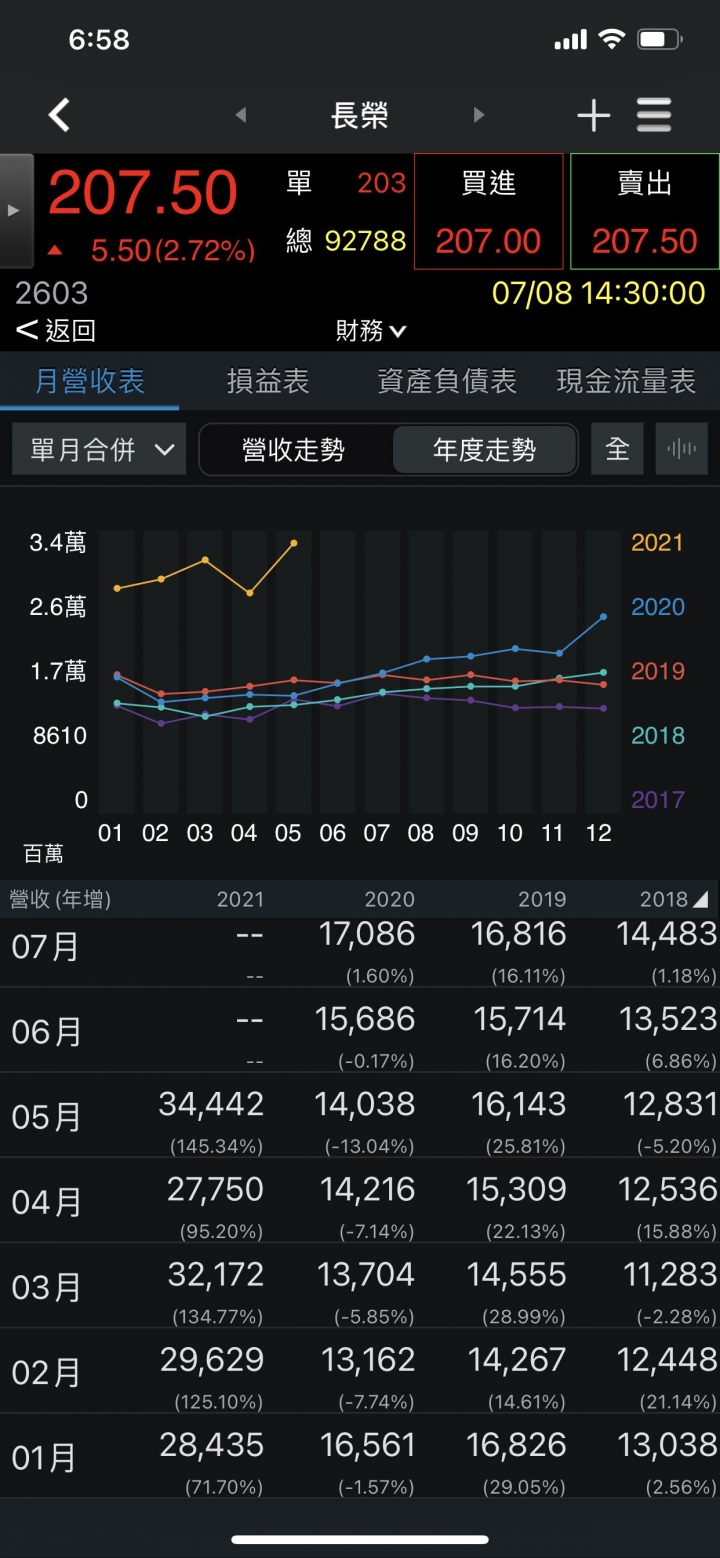Tap the battery status icon
The height and width of the screenshot is (1558, 720).
pyautogui.click(x=660, y=40)
